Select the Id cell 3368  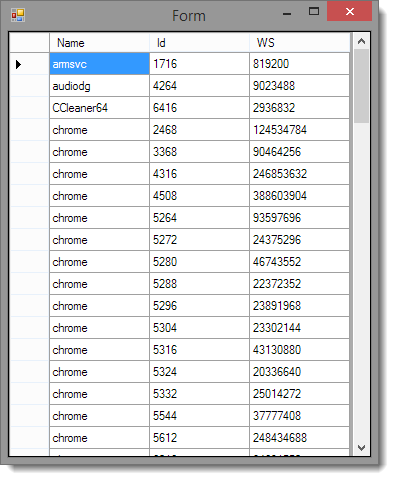(199, 152)
